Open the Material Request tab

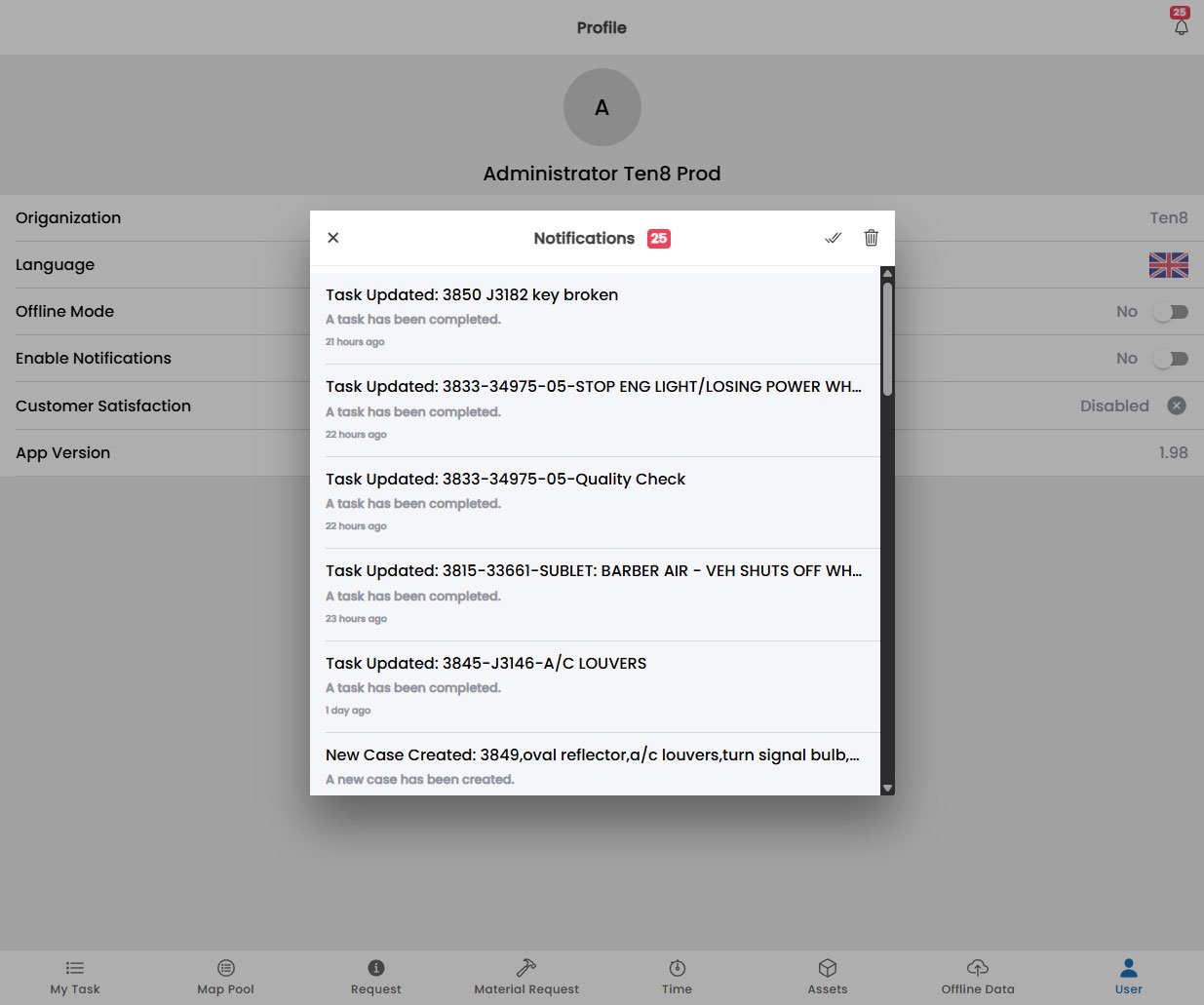pos(526,978)
